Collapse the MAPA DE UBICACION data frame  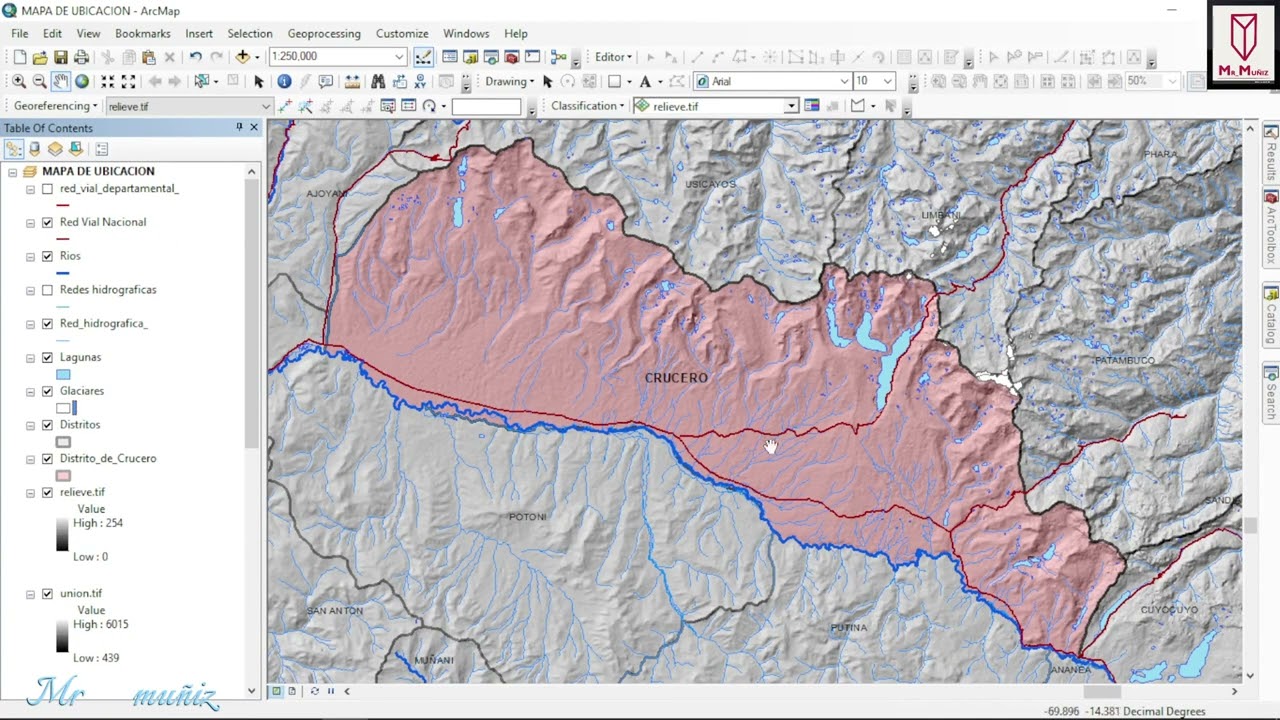pos(12,171)
